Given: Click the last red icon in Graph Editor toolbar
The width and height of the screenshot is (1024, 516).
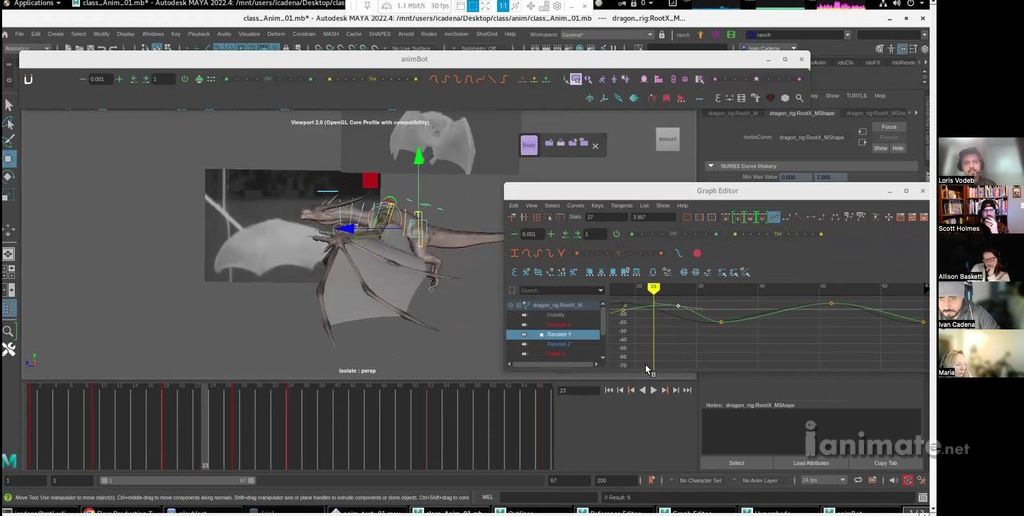Looking at the screenshot, I should [x=922, y=217].
